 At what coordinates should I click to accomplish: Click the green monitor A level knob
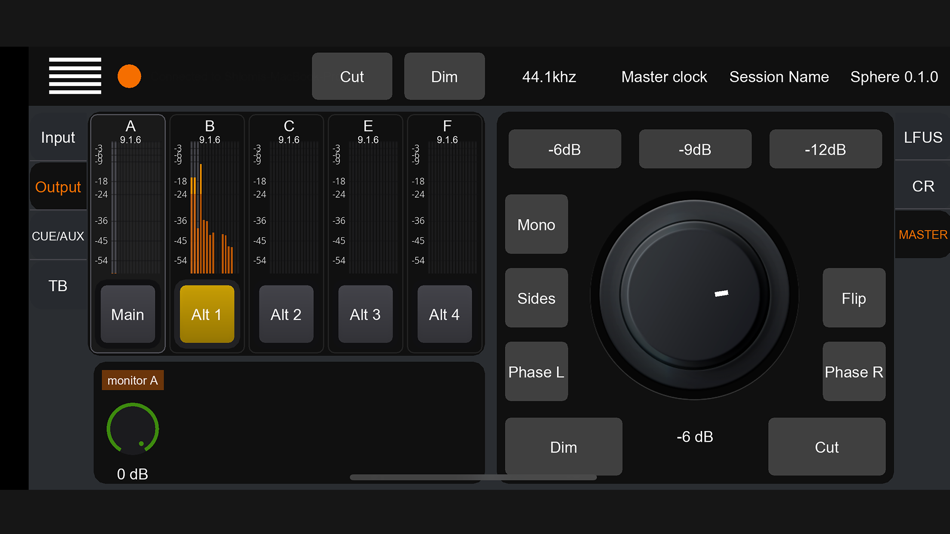tap(133, 429)
